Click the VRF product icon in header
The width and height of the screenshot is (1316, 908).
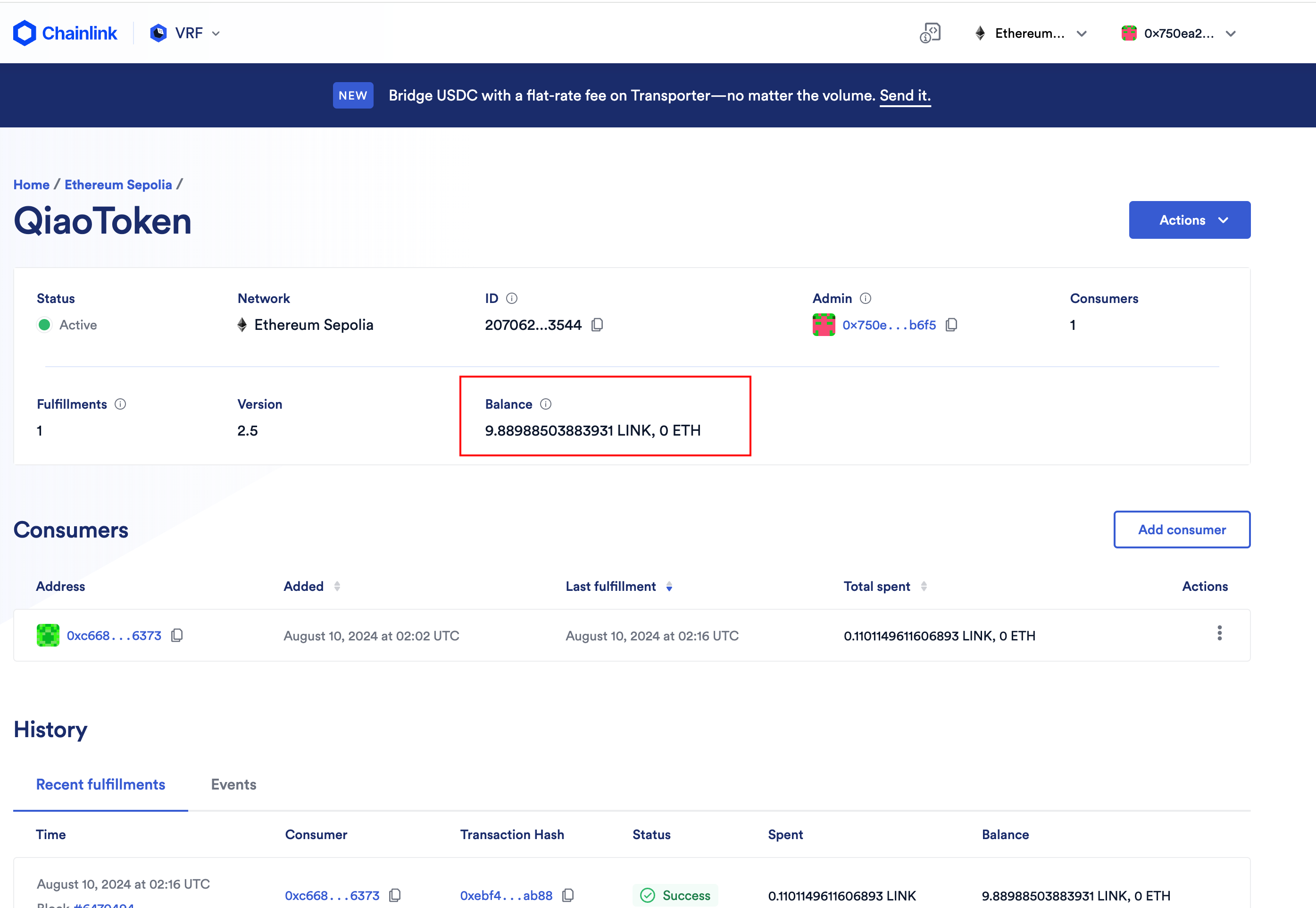[x=158, y=33]
